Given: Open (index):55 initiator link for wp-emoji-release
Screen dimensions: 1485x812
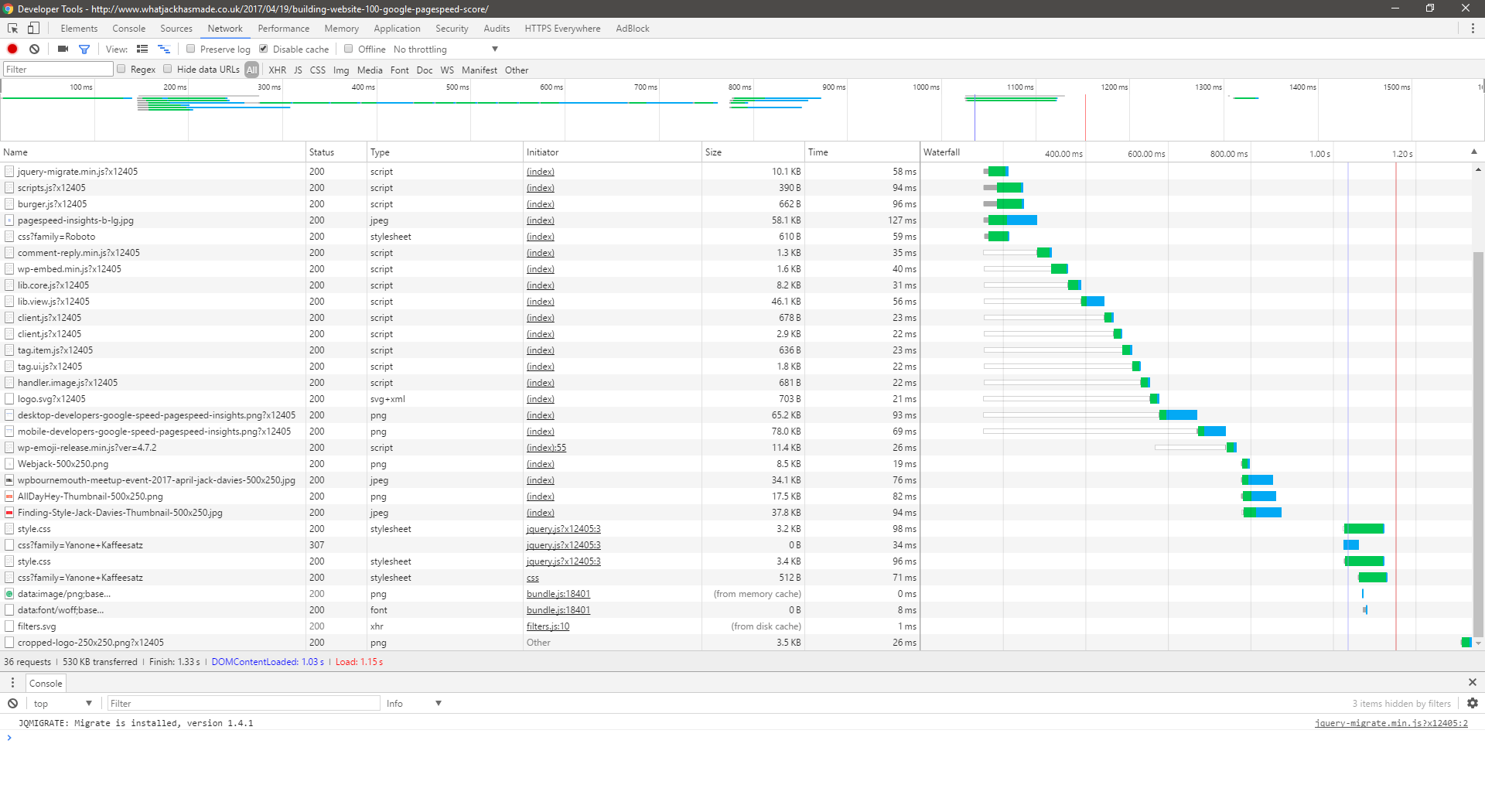Looking at the screenshot, I should [x=546, y=447].
